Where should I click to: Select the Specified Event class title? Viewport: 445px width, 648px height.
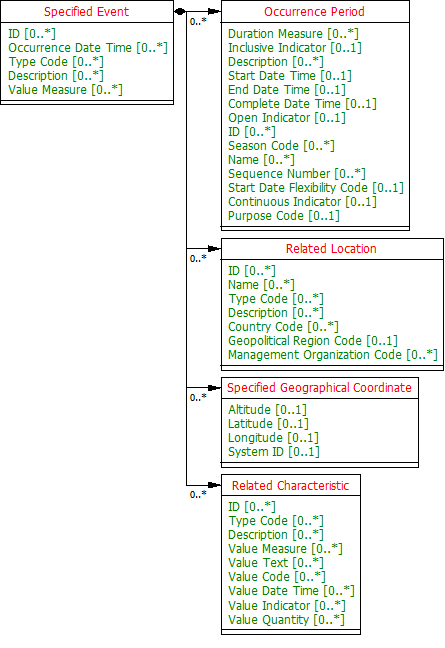tap(86, 12)
